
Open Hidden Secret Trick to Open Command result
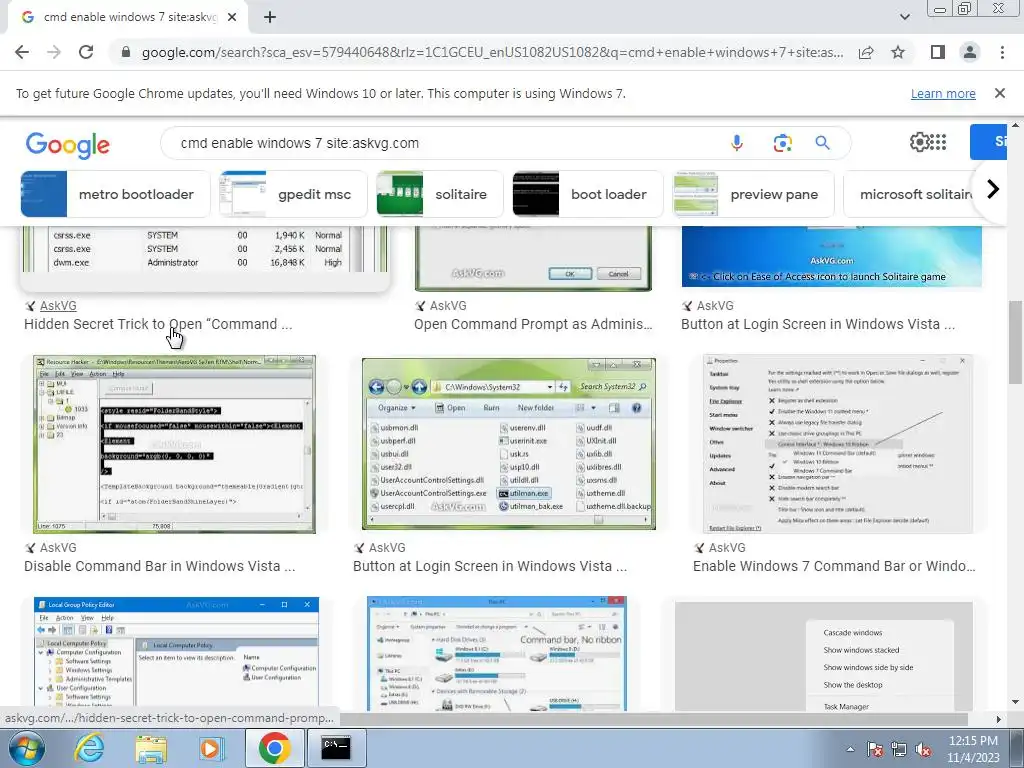pyautogui.click(x=158, y=324)
